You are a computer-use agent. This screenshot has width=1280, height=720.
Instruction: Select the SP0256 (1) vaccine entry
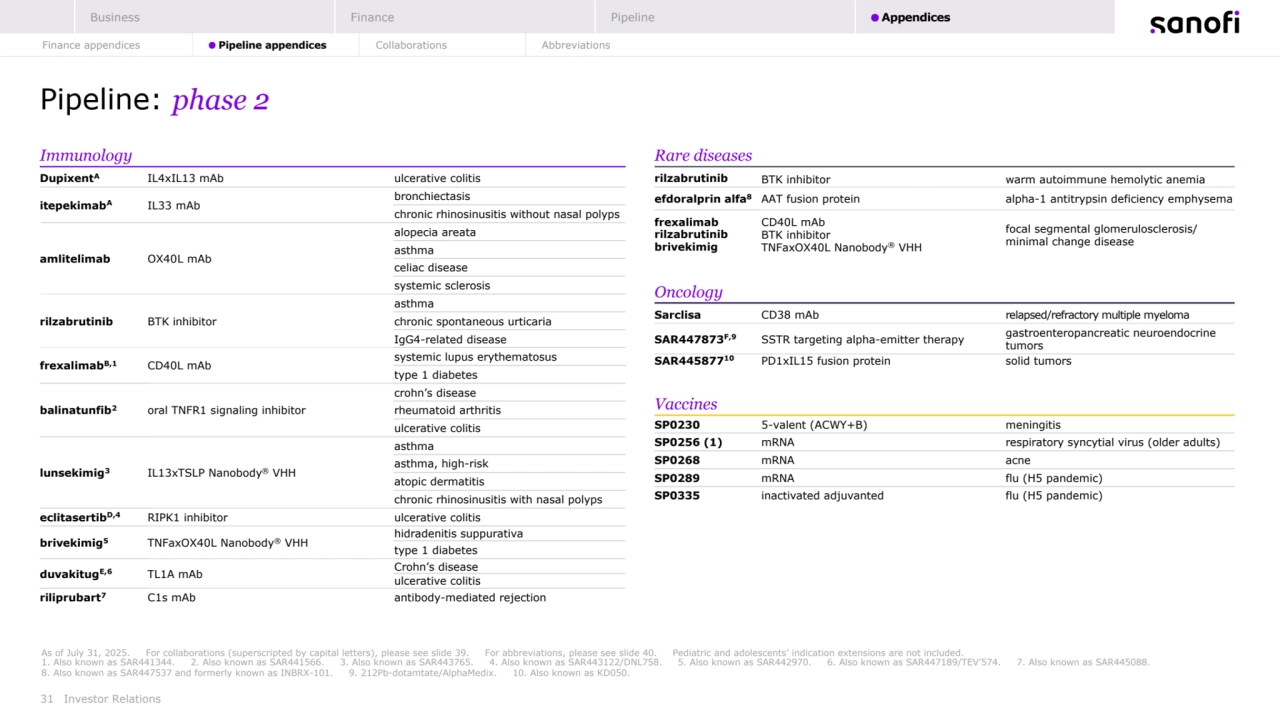688,442
